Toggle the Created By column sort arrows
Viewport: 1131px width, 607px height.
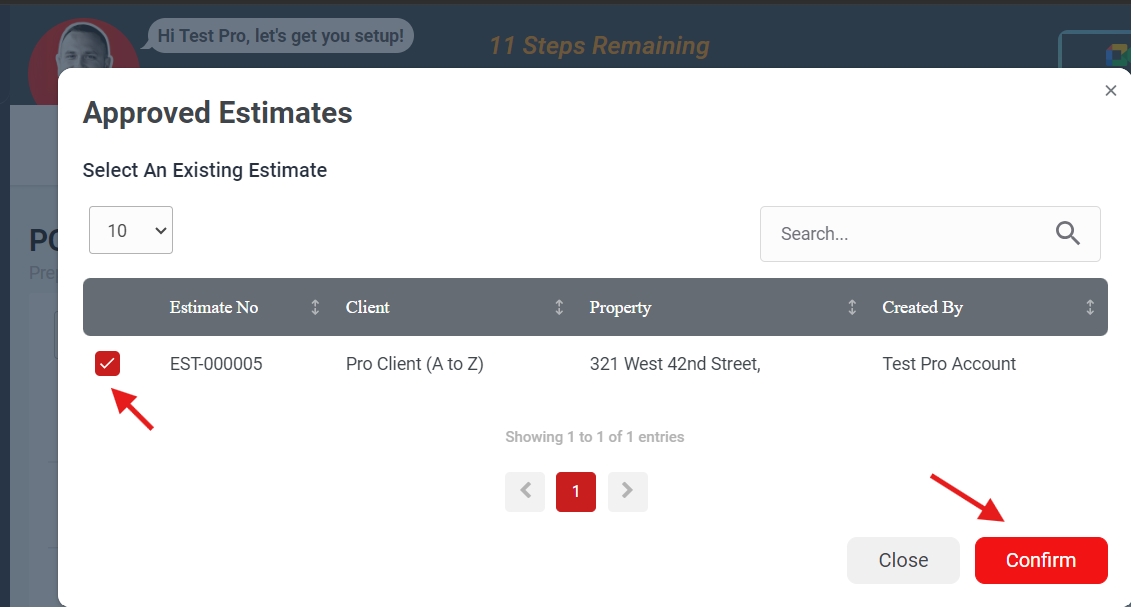1090,307
